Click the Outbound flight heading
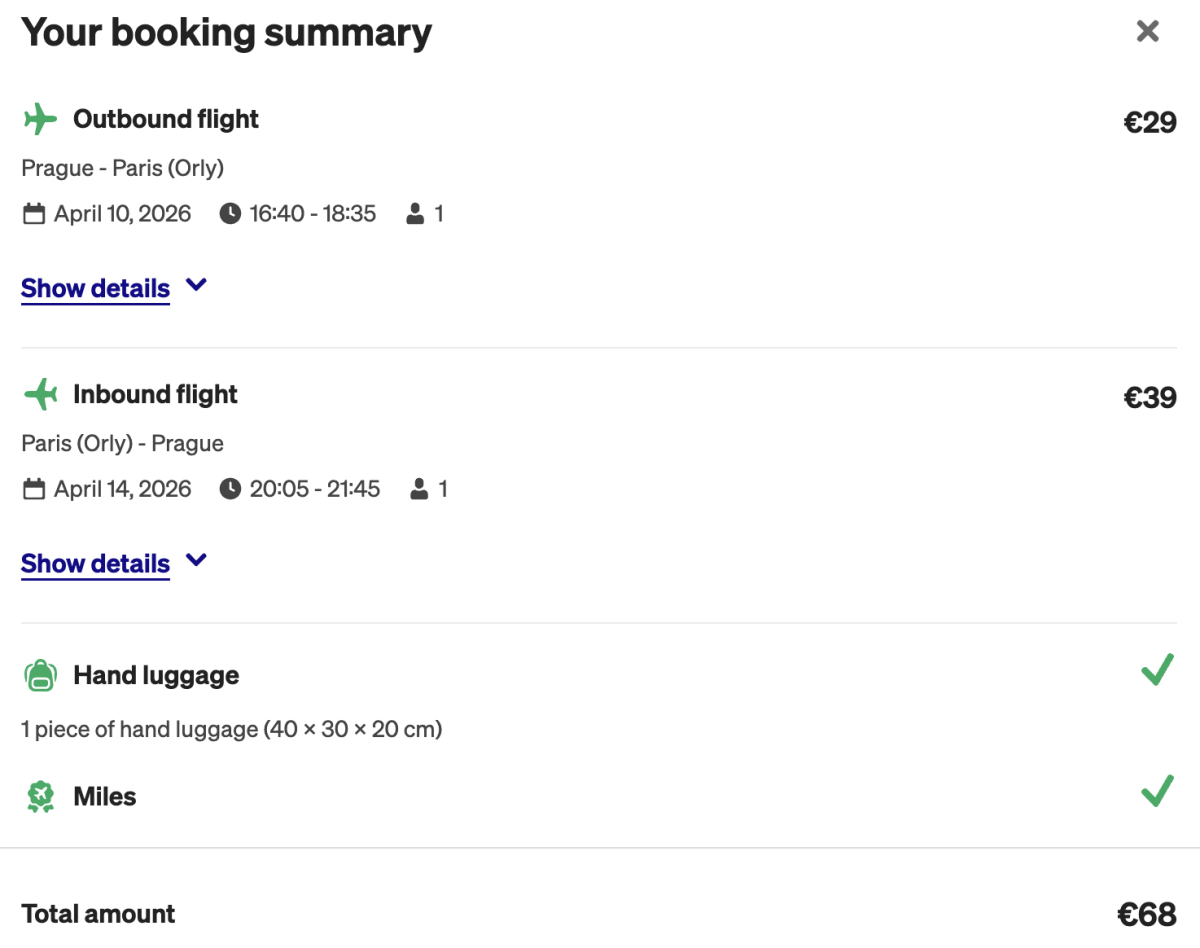Viewport: 1200px width, 948px height. [166, 119]
